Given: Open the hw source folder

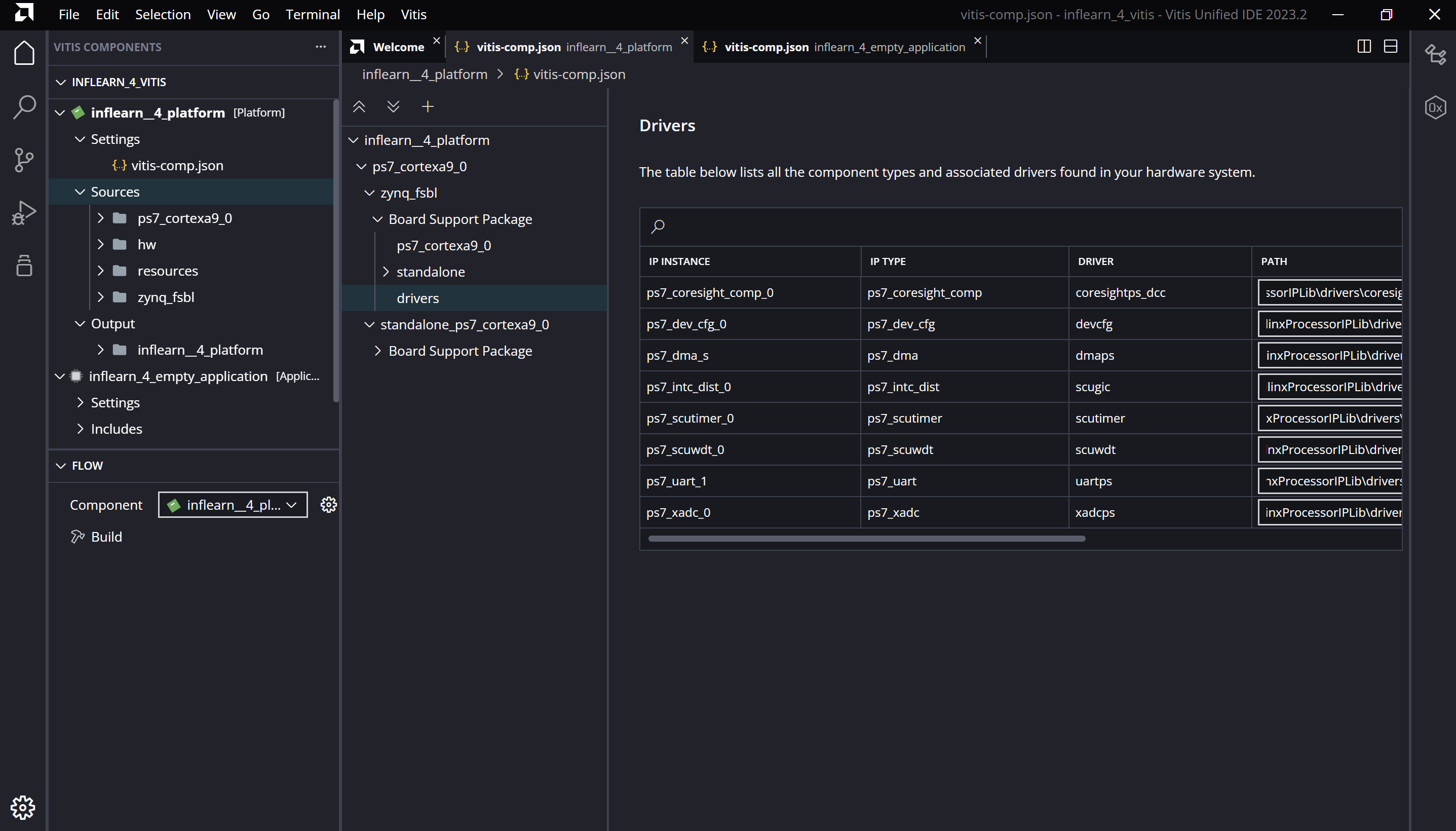Looking at the screenshot, I should [x=146, y=244].
